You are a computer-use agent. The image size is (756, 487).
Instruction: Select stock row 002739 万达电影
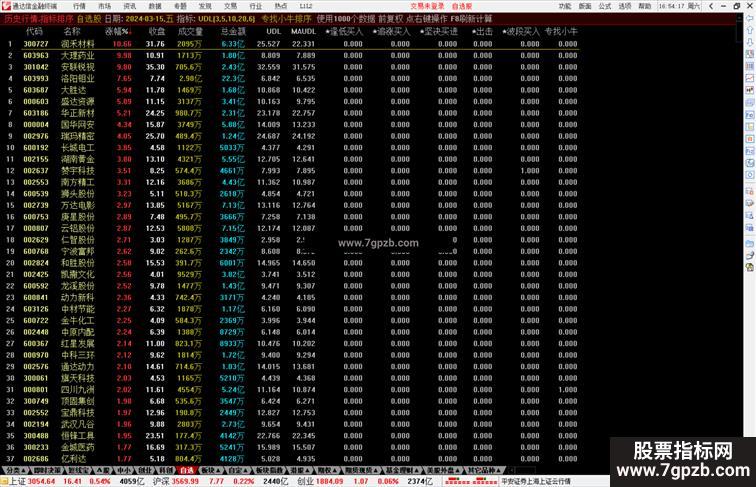pyautogui.click(x=289, y=205)
